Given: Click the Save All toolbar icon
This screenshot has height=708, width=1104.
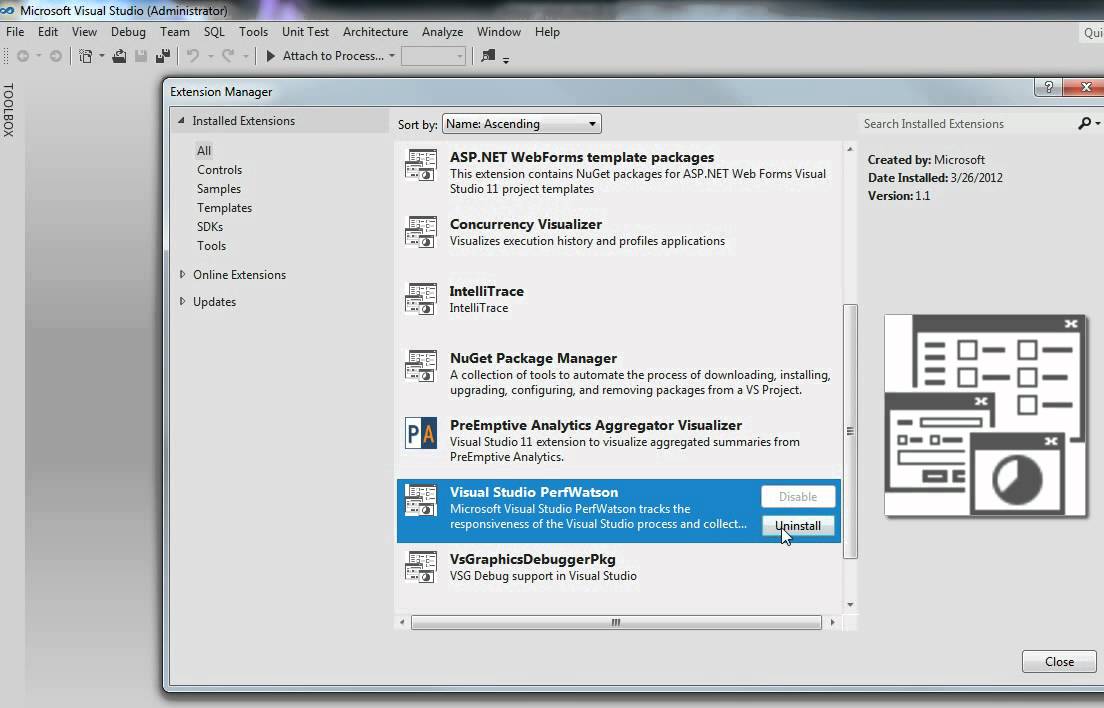Looking at the screenshot, I should [163, 56].
